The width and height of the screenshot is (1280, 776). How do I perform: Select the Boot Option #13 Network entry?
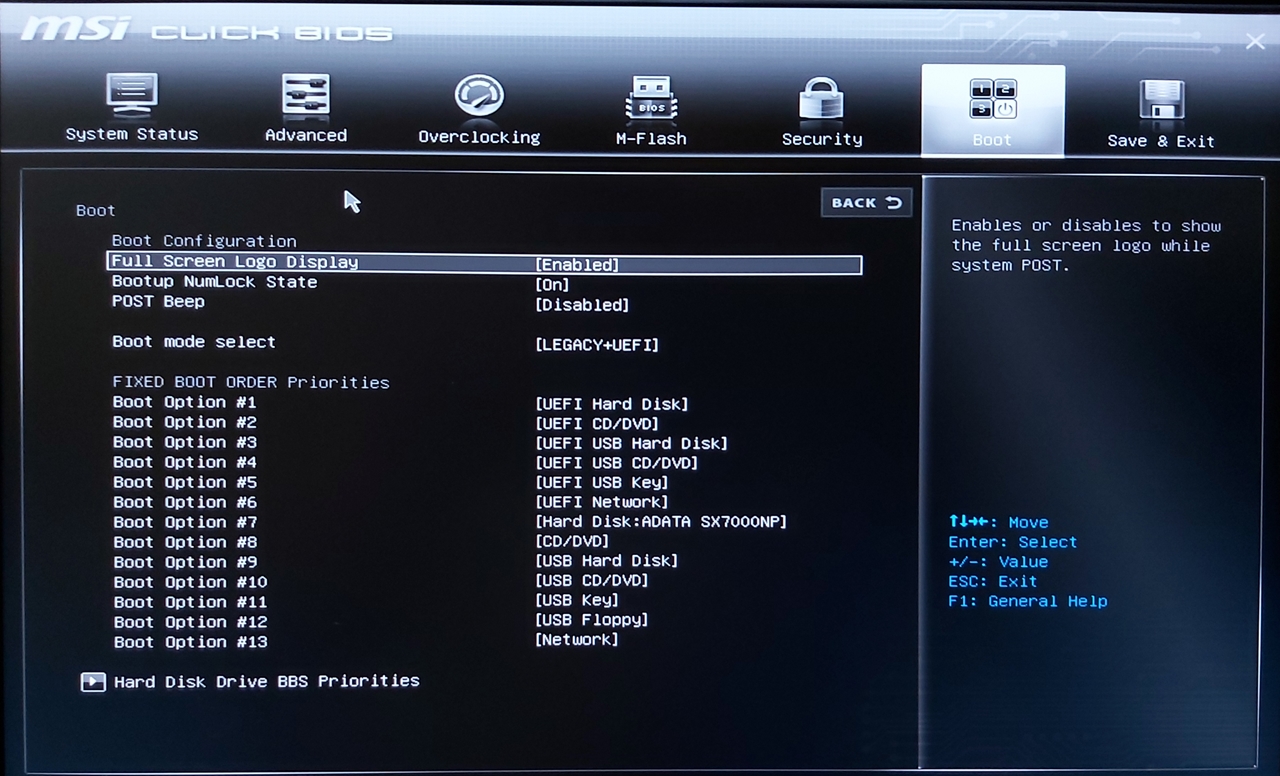coord(576,640)
